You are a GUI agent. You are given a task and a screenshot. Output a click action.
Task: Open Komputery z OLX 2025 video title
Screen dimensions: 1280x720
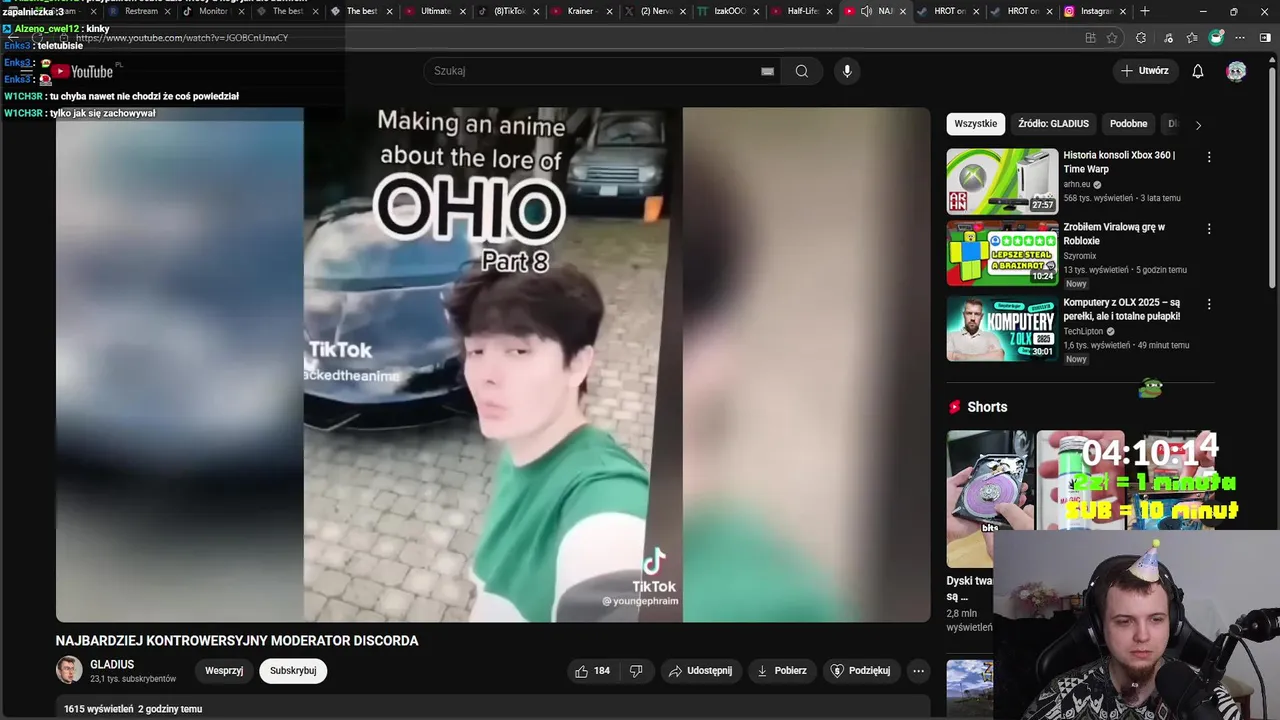pos(1122,309)
